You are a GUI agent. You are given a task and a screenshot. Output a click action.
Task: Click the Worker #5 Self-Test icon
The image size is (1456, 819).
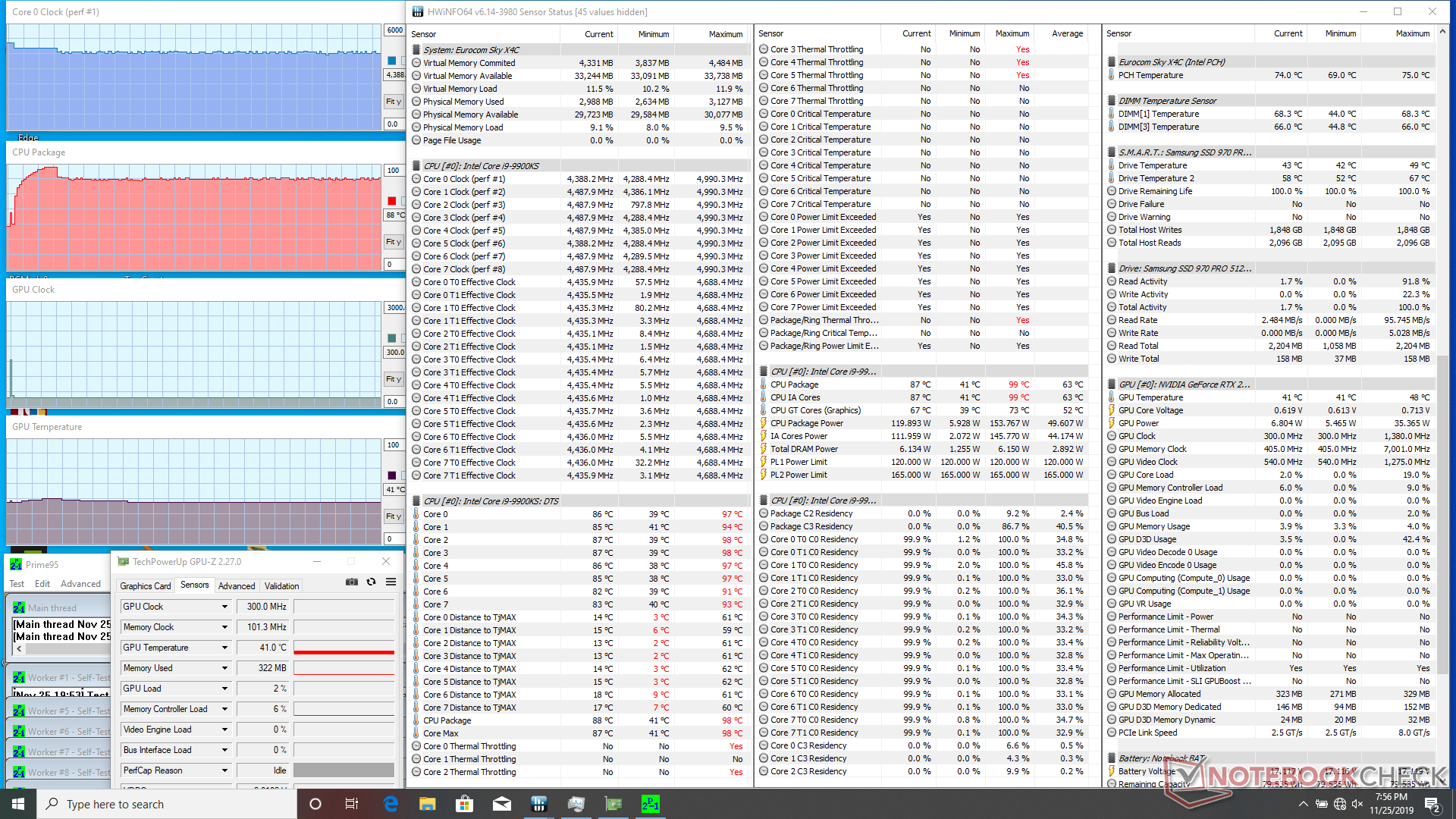tap(19, 711)
